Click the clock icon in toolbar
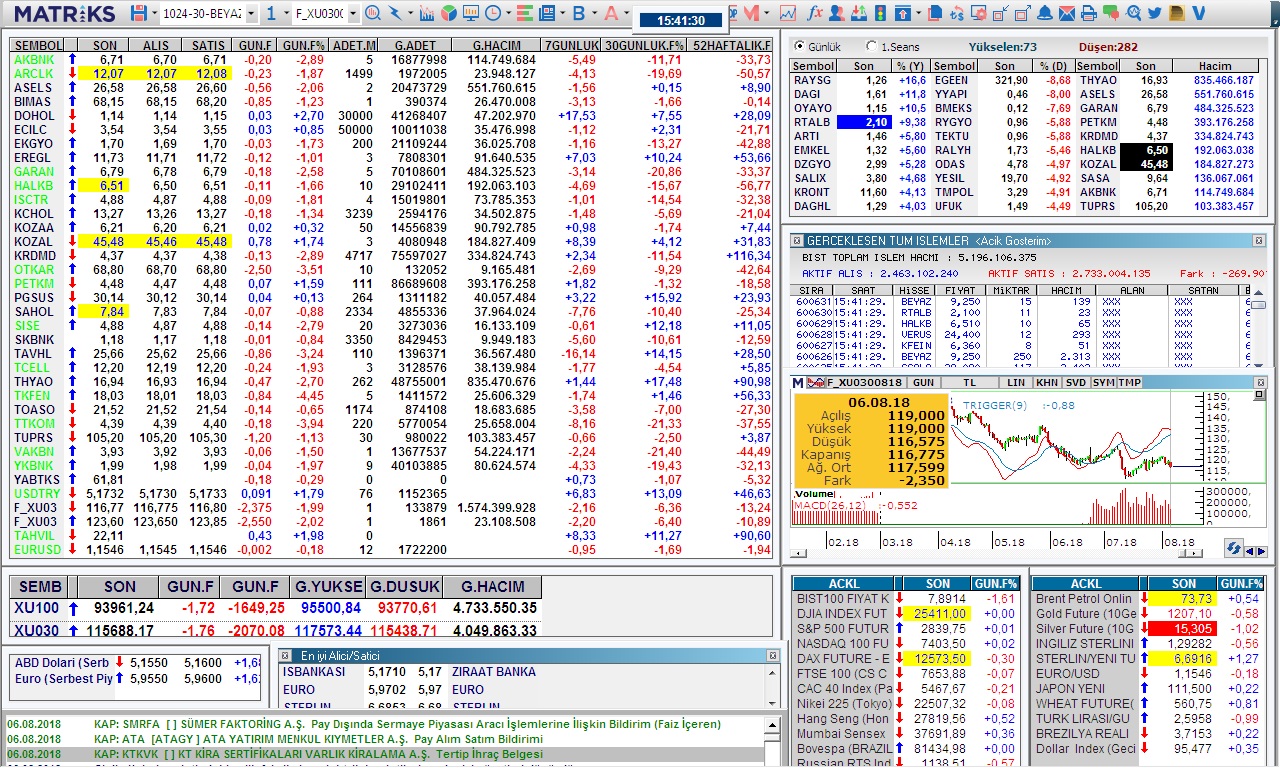This screenshot has width=1280, height=768. click(494, 13)
